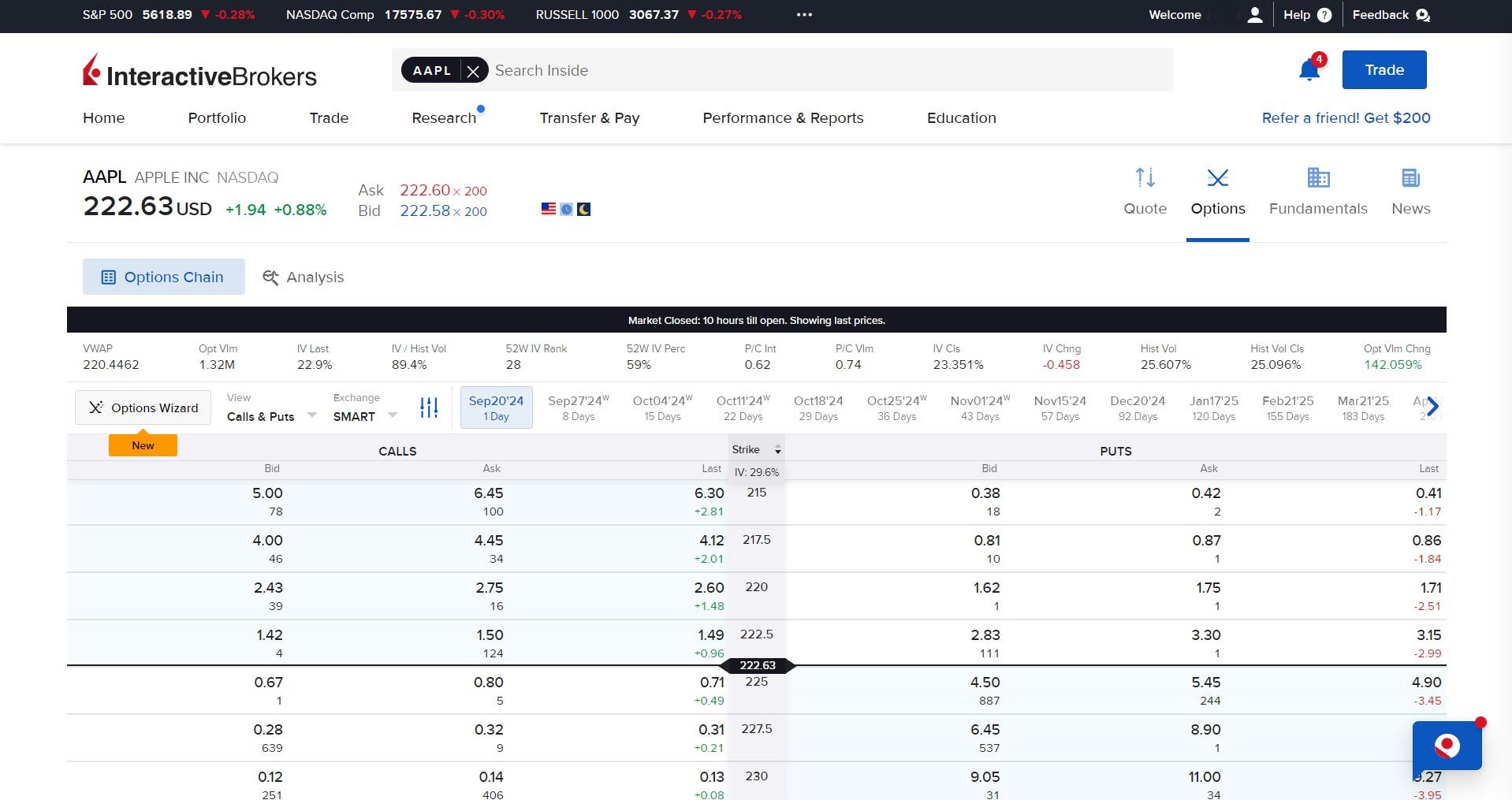Sort by the Strike column header
Image resolution: width=1512 pixels, height=800 pixels.
(x=755, y=449)
